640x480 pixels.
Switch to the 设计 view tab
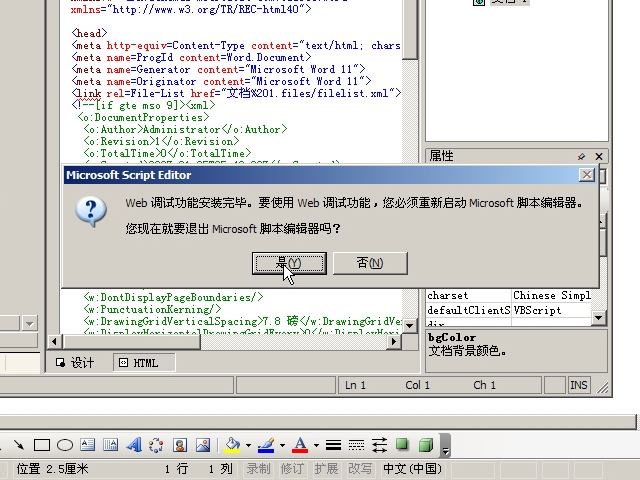pyautogui.click(x=75, y=363)
